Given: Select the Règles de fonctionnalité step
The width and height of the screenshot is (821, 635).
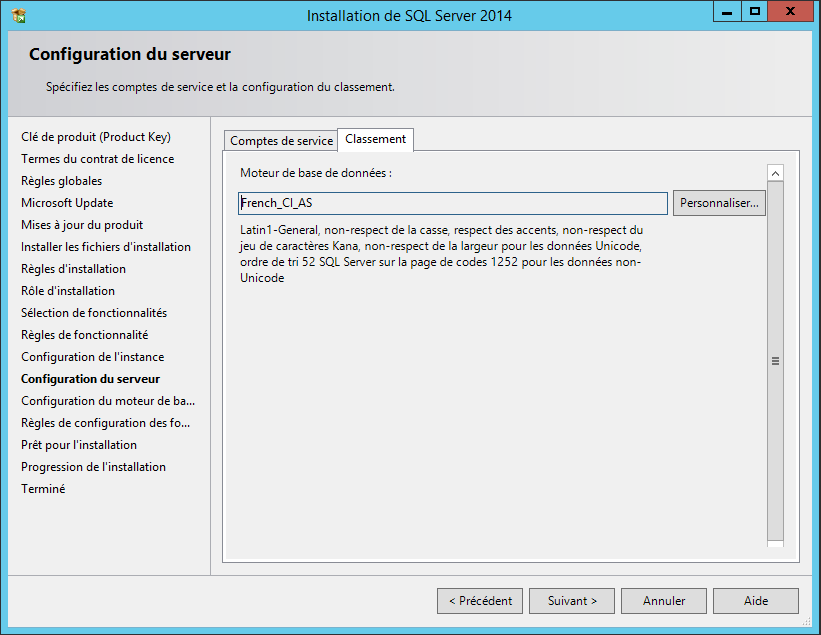Looking at the screenshot, I should coord(84,335).
